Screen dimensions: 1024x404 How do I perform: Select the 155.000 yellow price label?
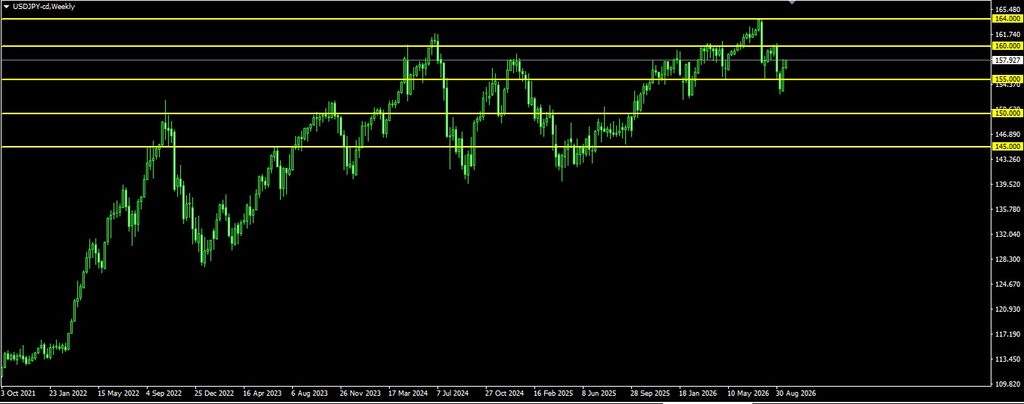[1007, 79]
